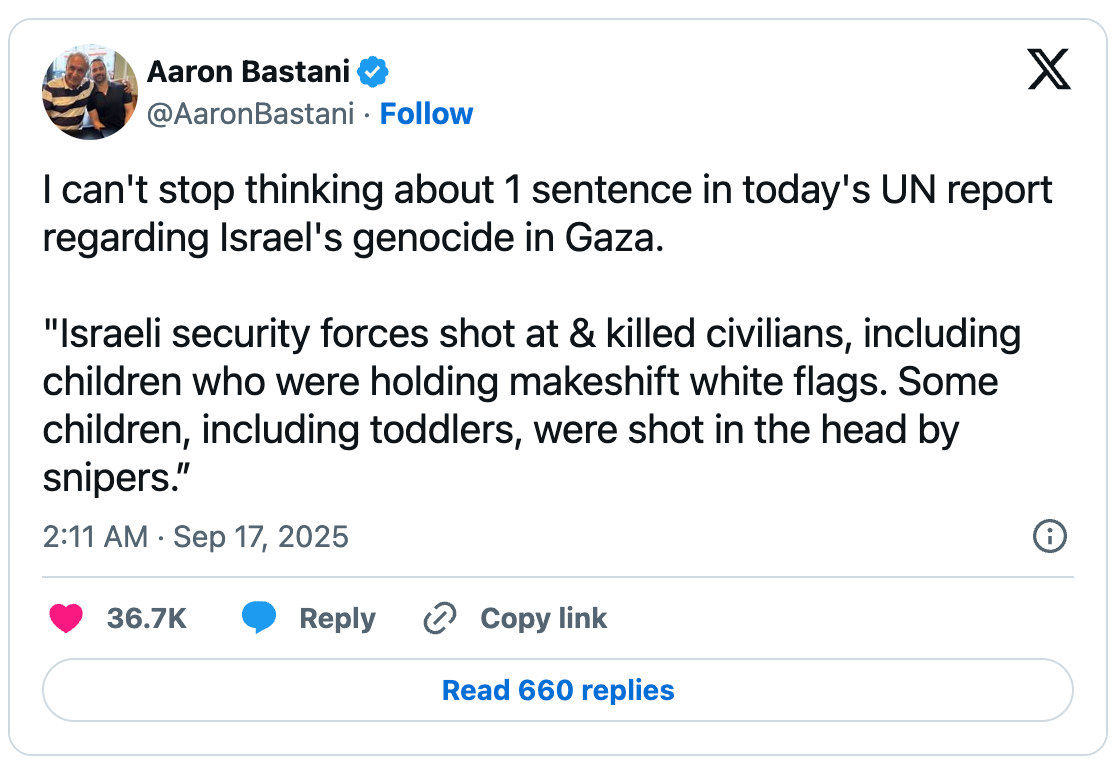Viewport: 1118px width, 766px height.
Task: Click the Copy link text
Action: [x=543, y=619]
